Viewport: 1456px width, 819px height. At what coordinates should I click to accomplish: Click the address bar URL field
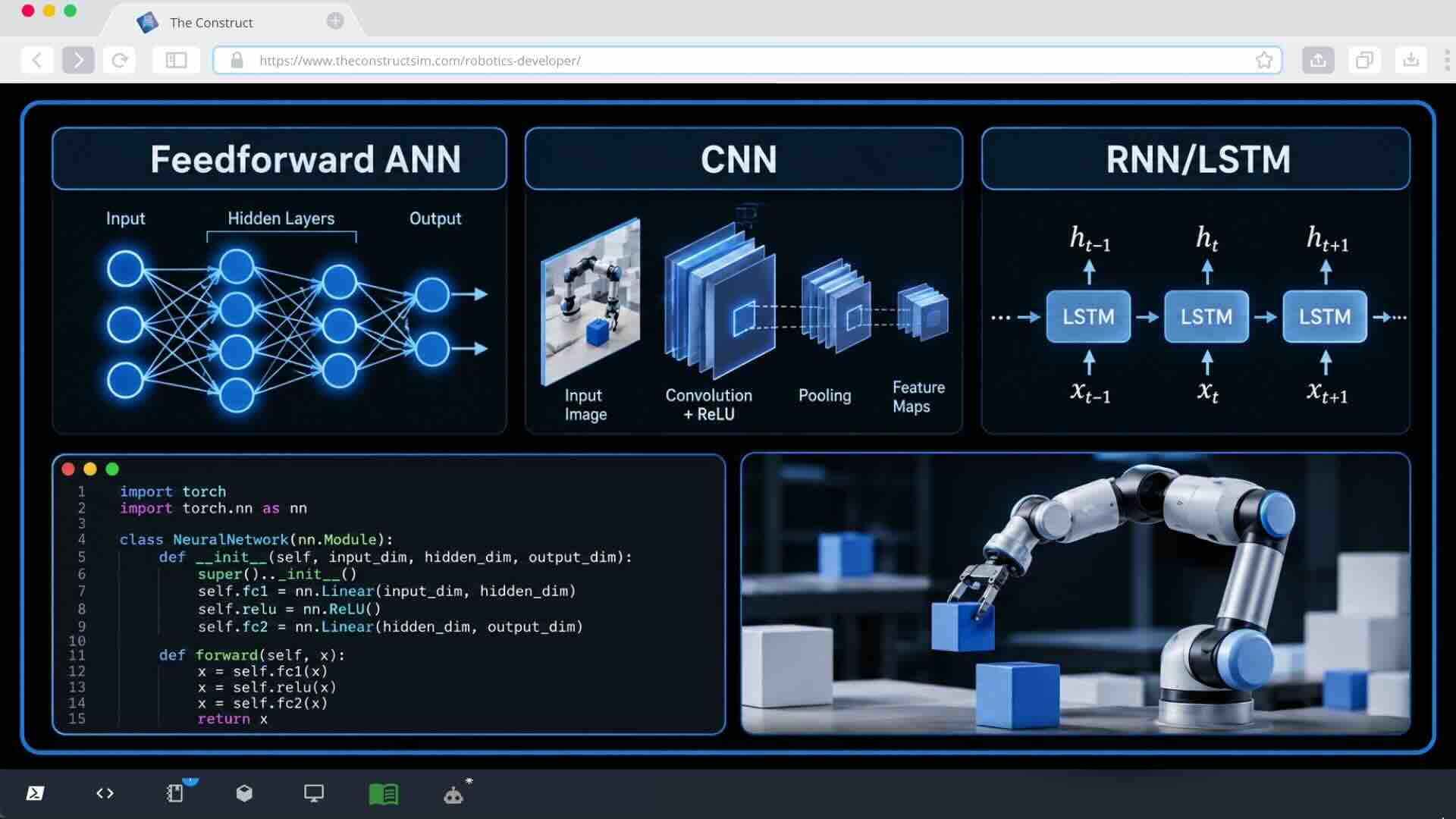(747, 60)
